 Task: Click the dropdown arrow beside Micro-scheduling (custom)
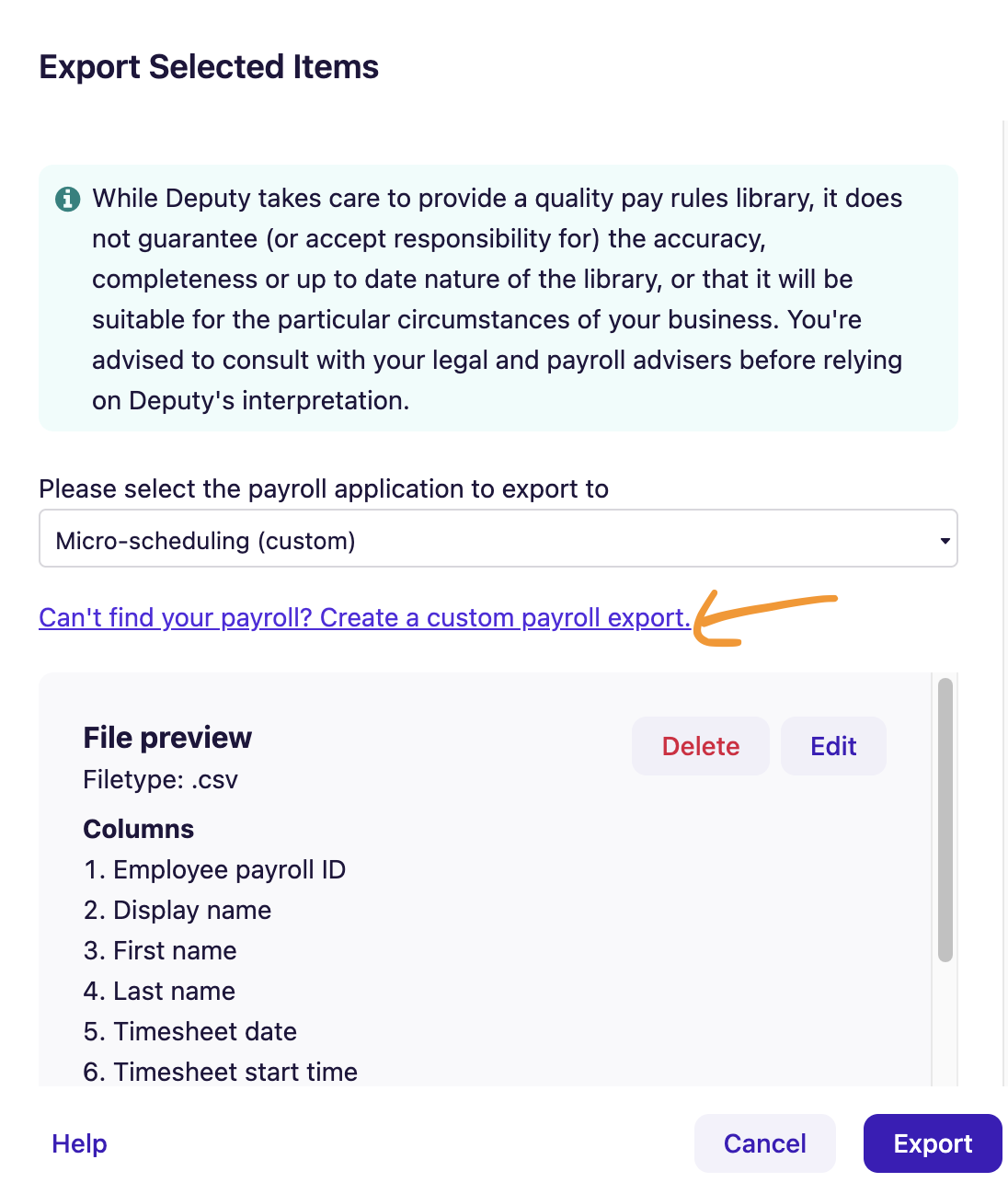pos(945,541)
